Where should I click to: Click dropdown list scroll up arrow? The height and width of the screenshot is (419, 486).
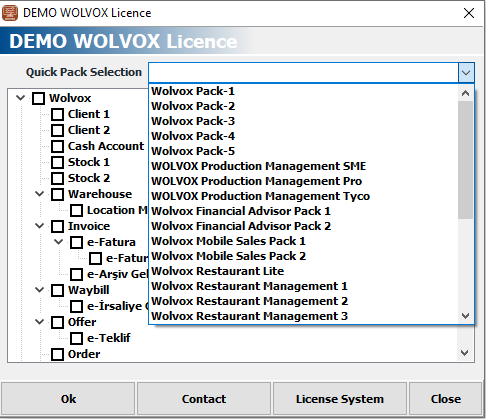pos(465,93)
